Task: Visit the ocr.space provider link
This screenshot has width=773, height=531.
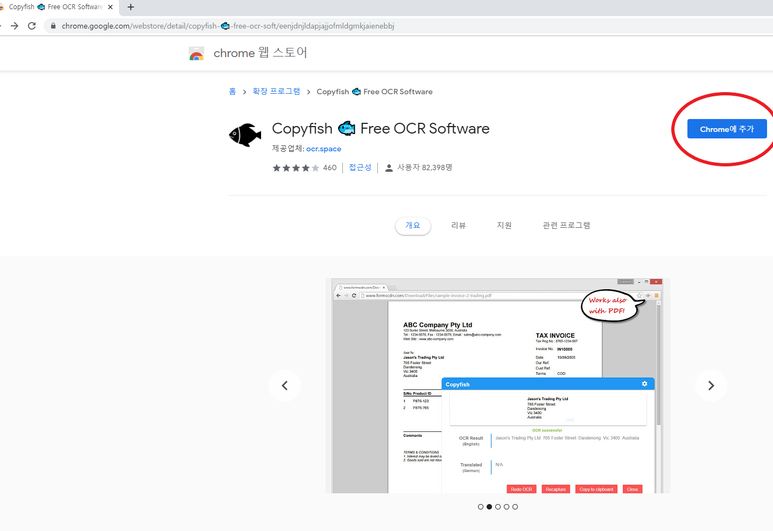Action: (323, 148)
